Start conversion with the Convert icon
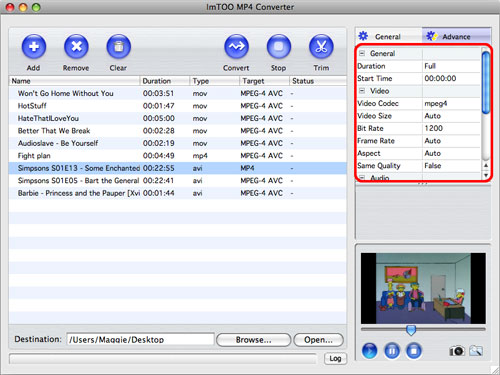 [236, 47]
